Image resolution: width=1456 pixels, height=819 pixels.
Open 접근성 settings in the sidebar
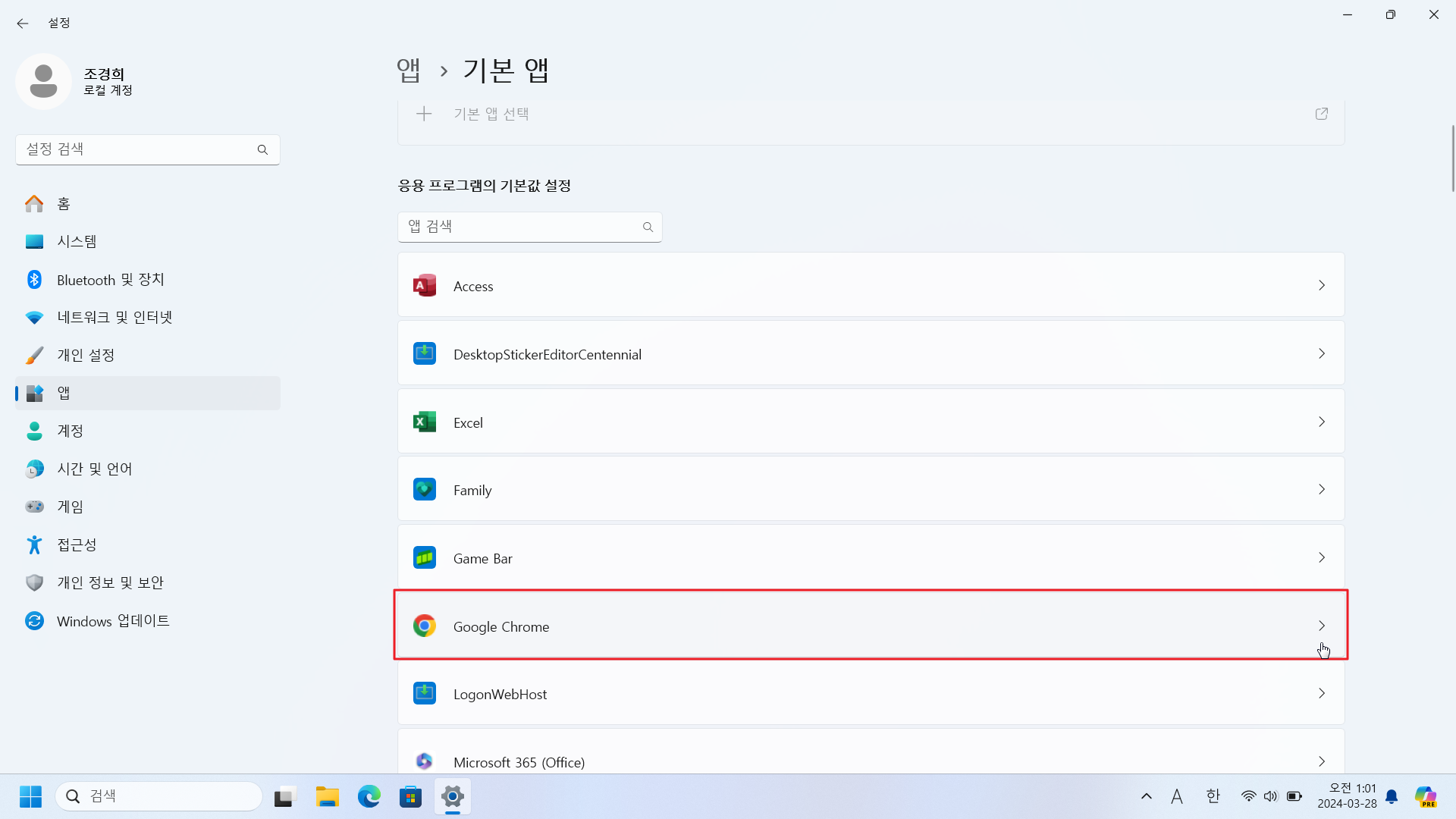pyautogui.click(x=148, y=544)
